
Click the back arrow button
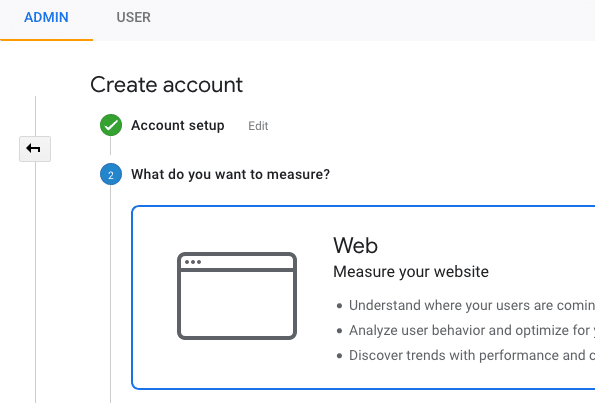35,149
